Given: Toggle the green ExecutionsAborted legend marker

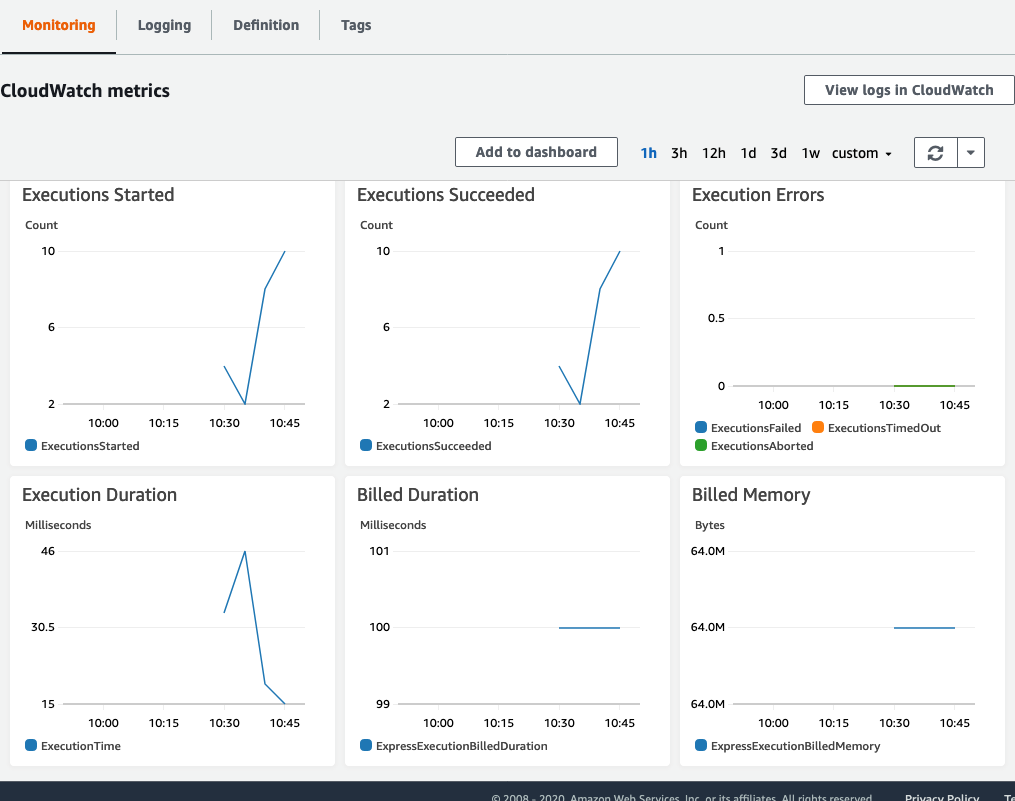Looking at the screenshot, I should [x=700, y=445].
